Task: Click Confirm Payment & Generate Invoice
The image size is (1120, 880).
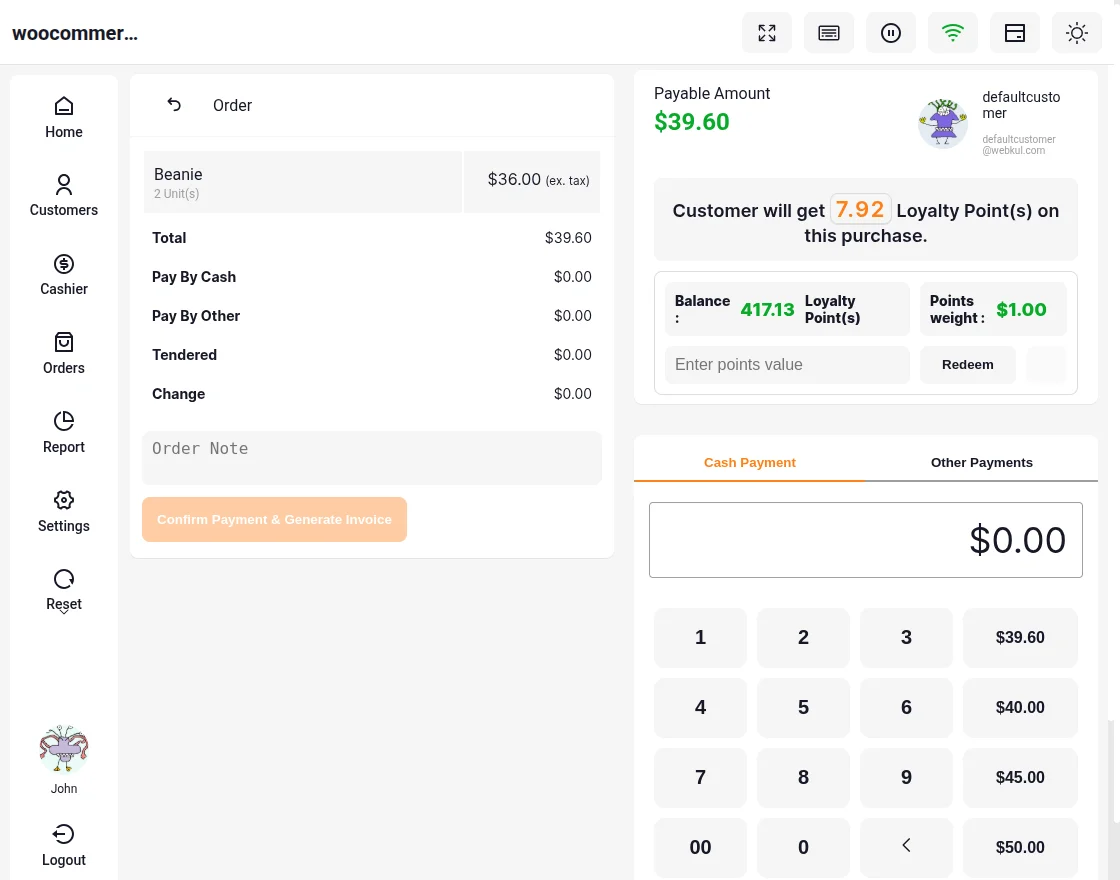Action: coord(274,519)
